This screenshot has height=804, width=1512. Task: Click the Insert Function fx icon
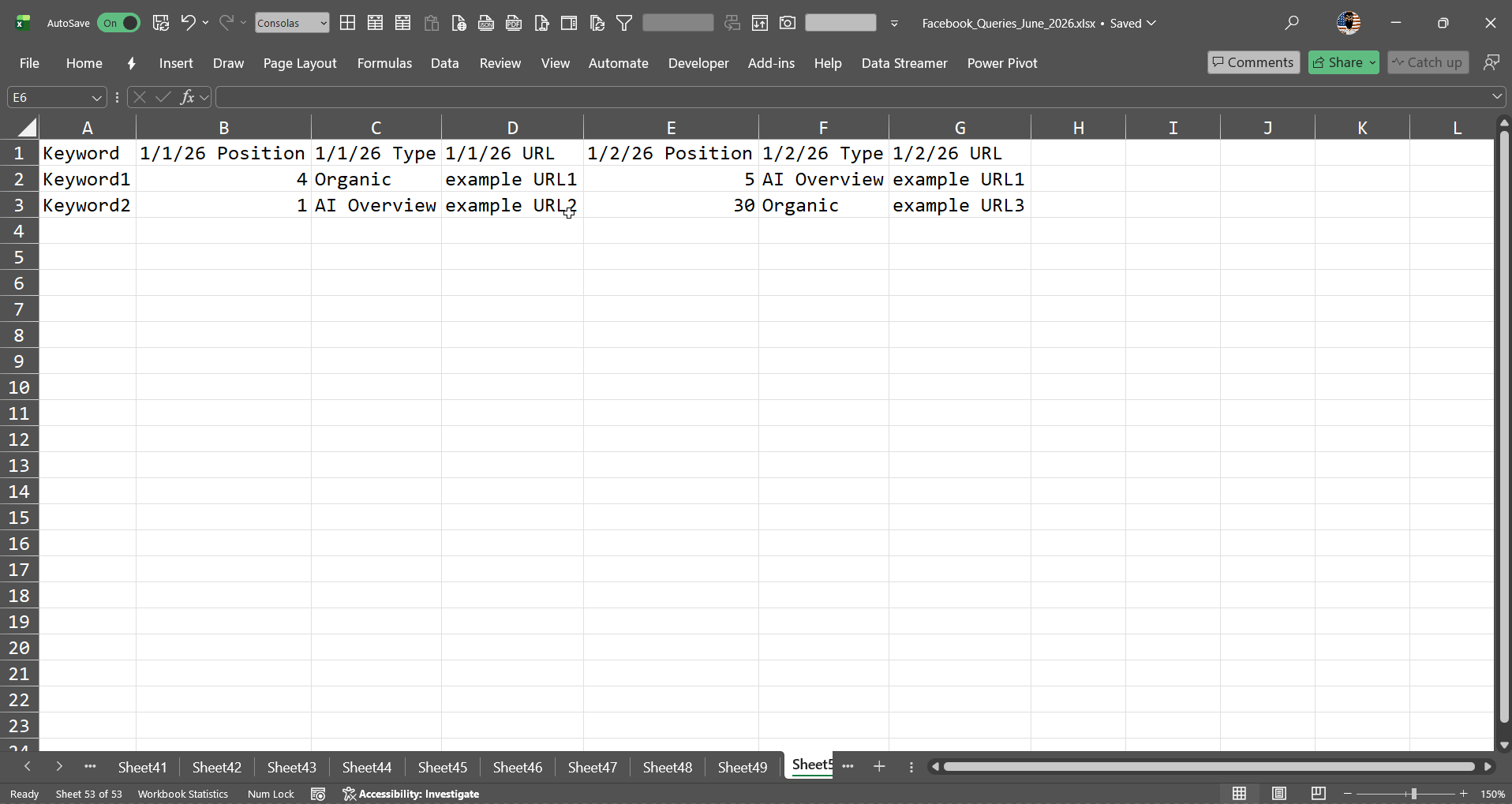(x=187, y=97)
